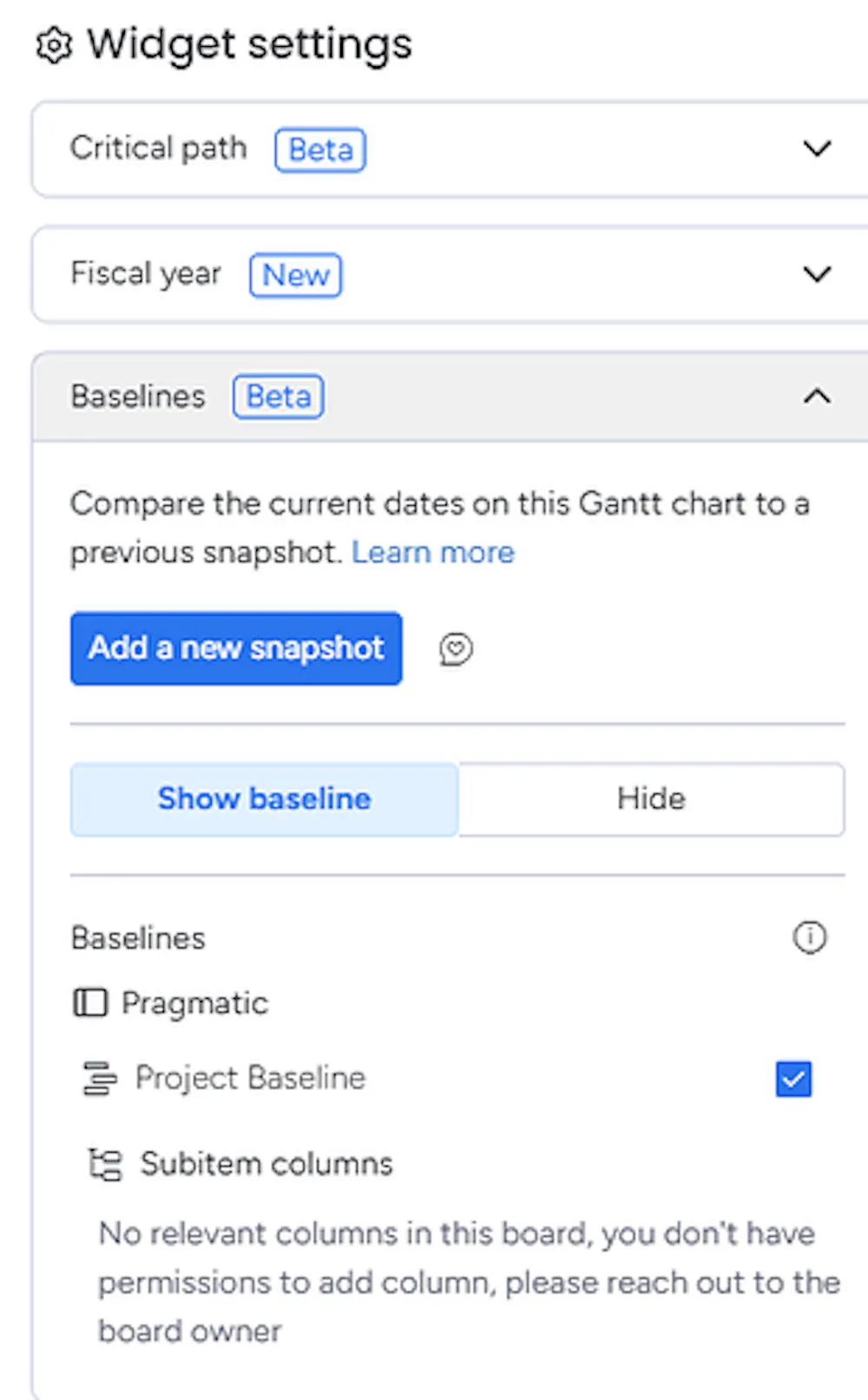This screenshot has width=868, height=1400.
Task: Click the Project Baseline timeline icon
Action: (x=100, y=1079)
